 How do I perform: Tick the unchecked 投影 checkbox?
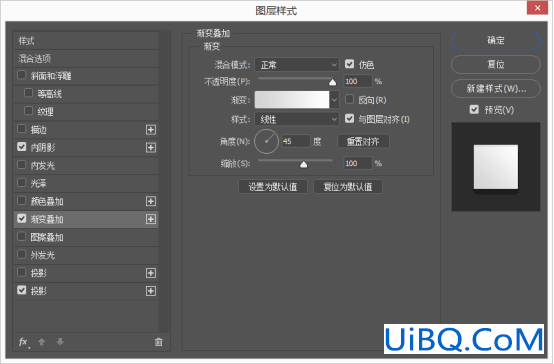[x=22, y=272]
